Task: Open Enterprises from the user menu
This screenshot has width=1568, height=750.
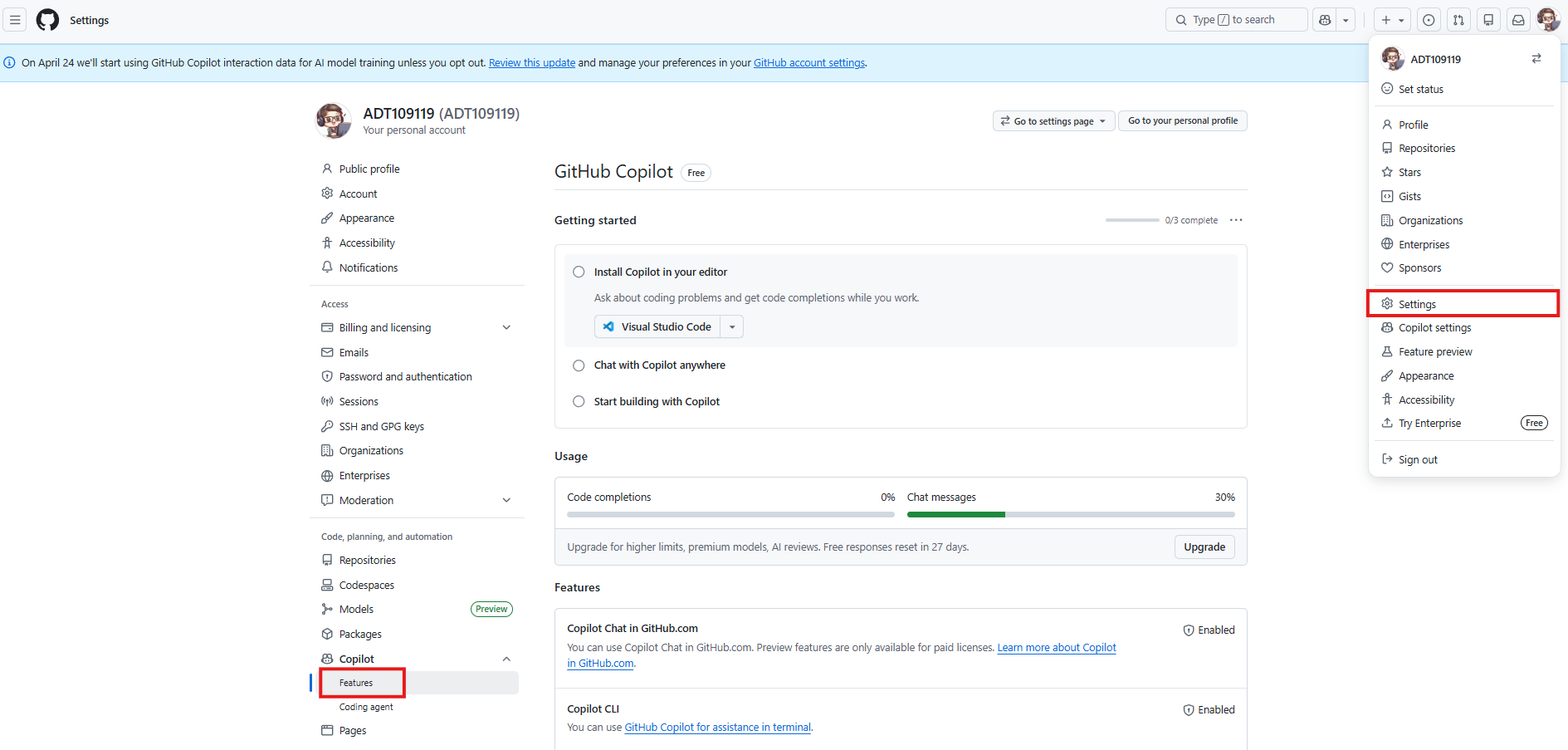Action: coord(1464,244)
